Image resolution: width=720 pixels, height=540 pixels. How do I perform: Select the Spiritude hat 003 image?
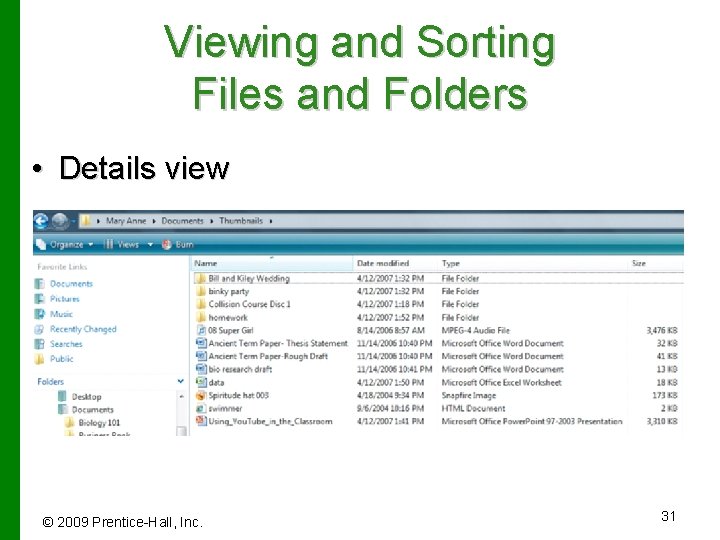click(238, 395)
